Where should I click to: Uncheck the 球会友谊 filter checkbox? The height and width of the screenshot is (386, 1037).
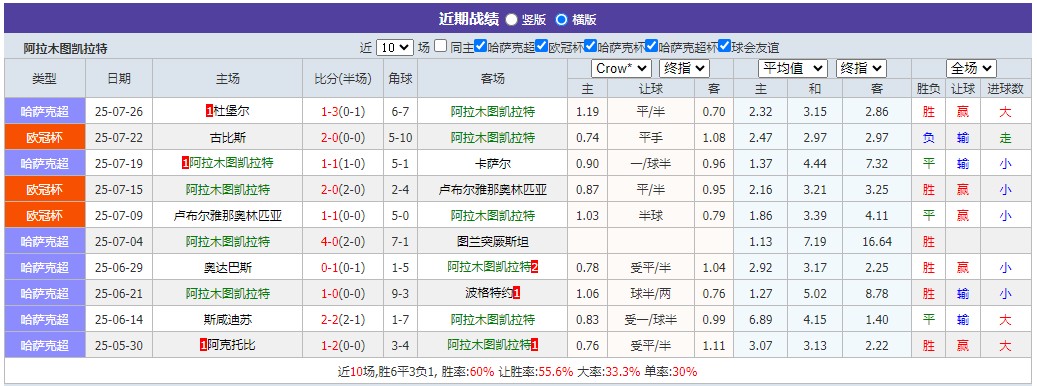click(725, 47)
